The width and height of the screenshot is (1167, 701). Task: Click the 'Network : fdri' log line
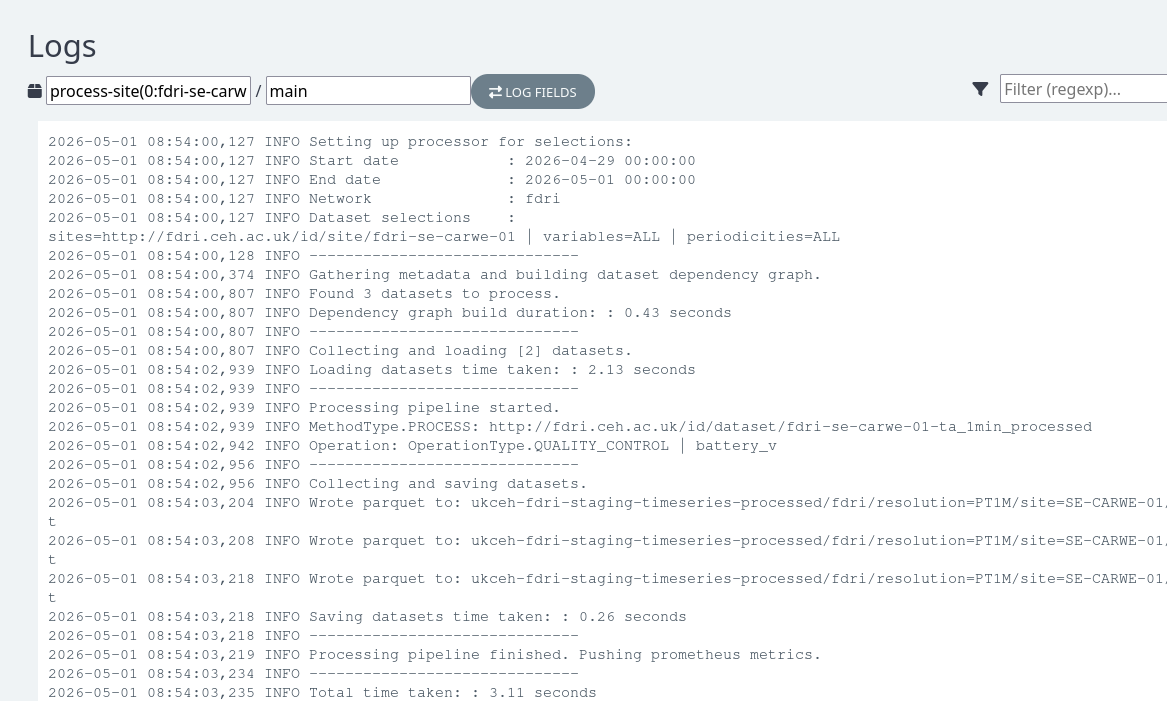(304, 199)
